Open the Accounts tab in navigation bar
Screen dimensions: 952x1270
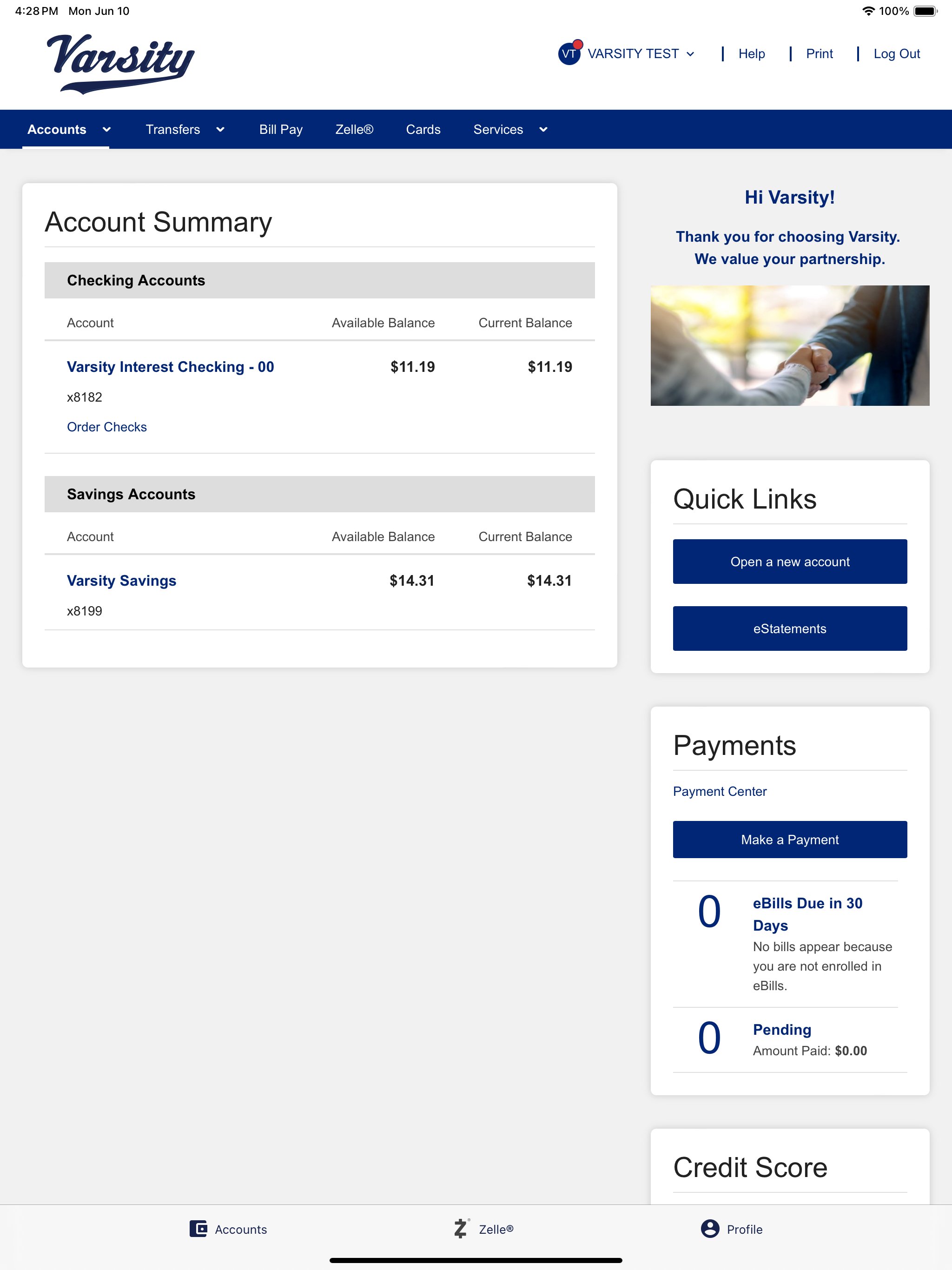pyautogui.click(x=57, y=129)
